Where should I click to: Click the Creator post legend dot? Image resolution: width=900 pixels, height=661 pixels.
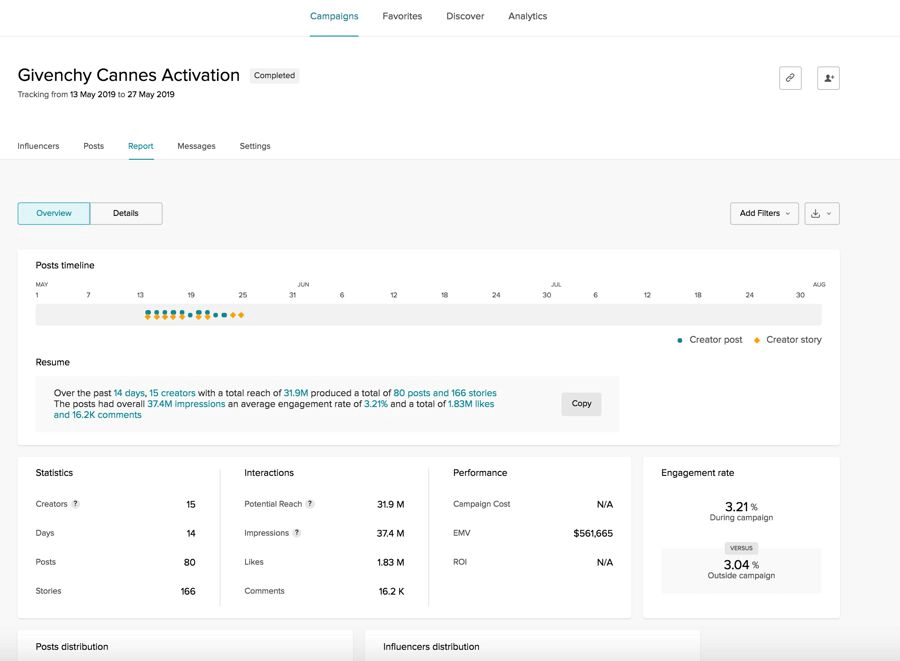681,340
